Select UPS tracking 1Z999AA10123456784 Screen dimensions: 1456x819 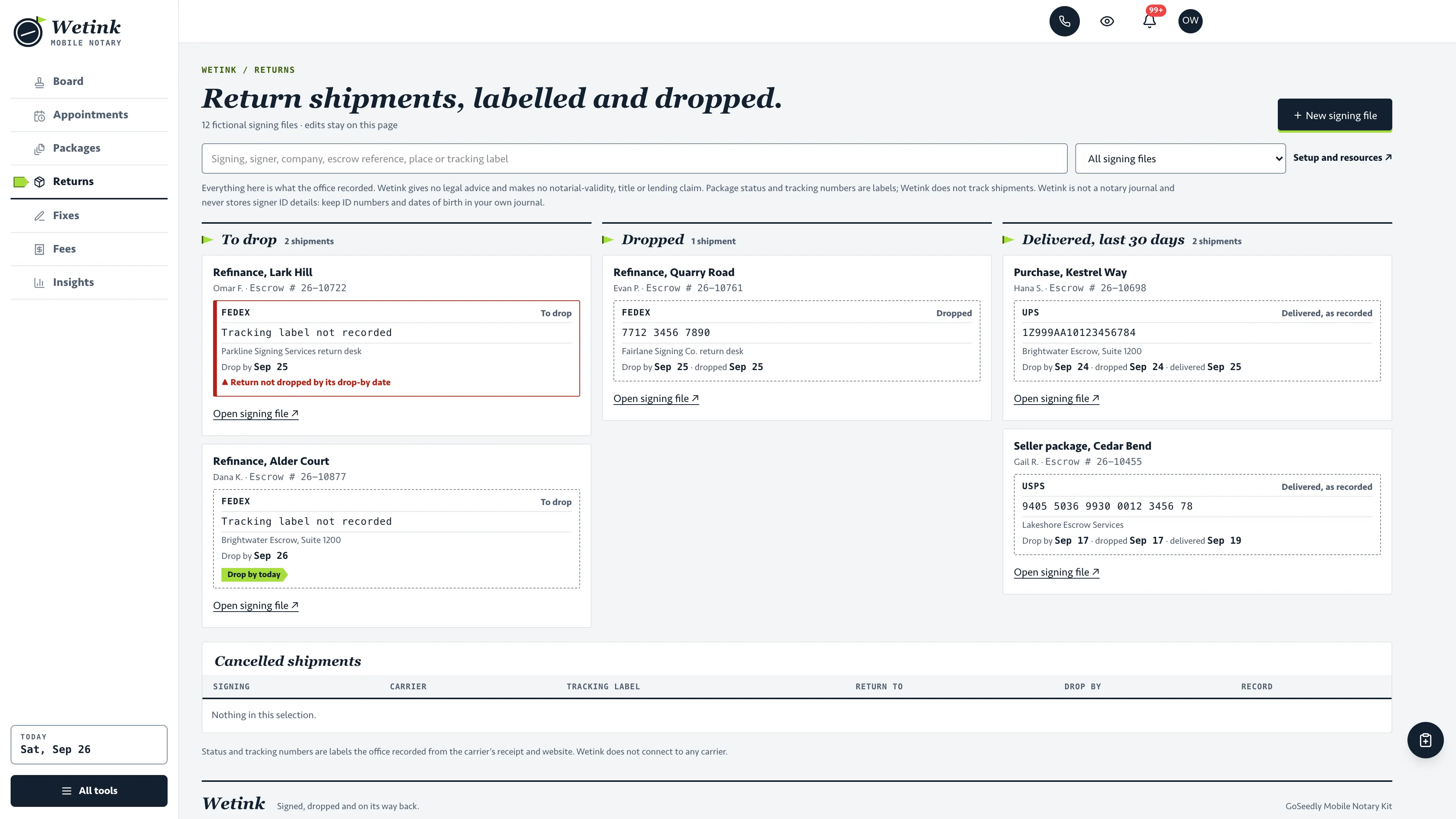coord(1078,333)
